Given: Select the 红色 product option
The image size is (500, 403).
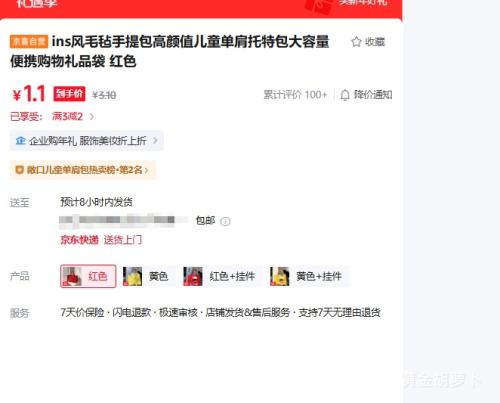Looking at the screenshot, I should 88,276.
